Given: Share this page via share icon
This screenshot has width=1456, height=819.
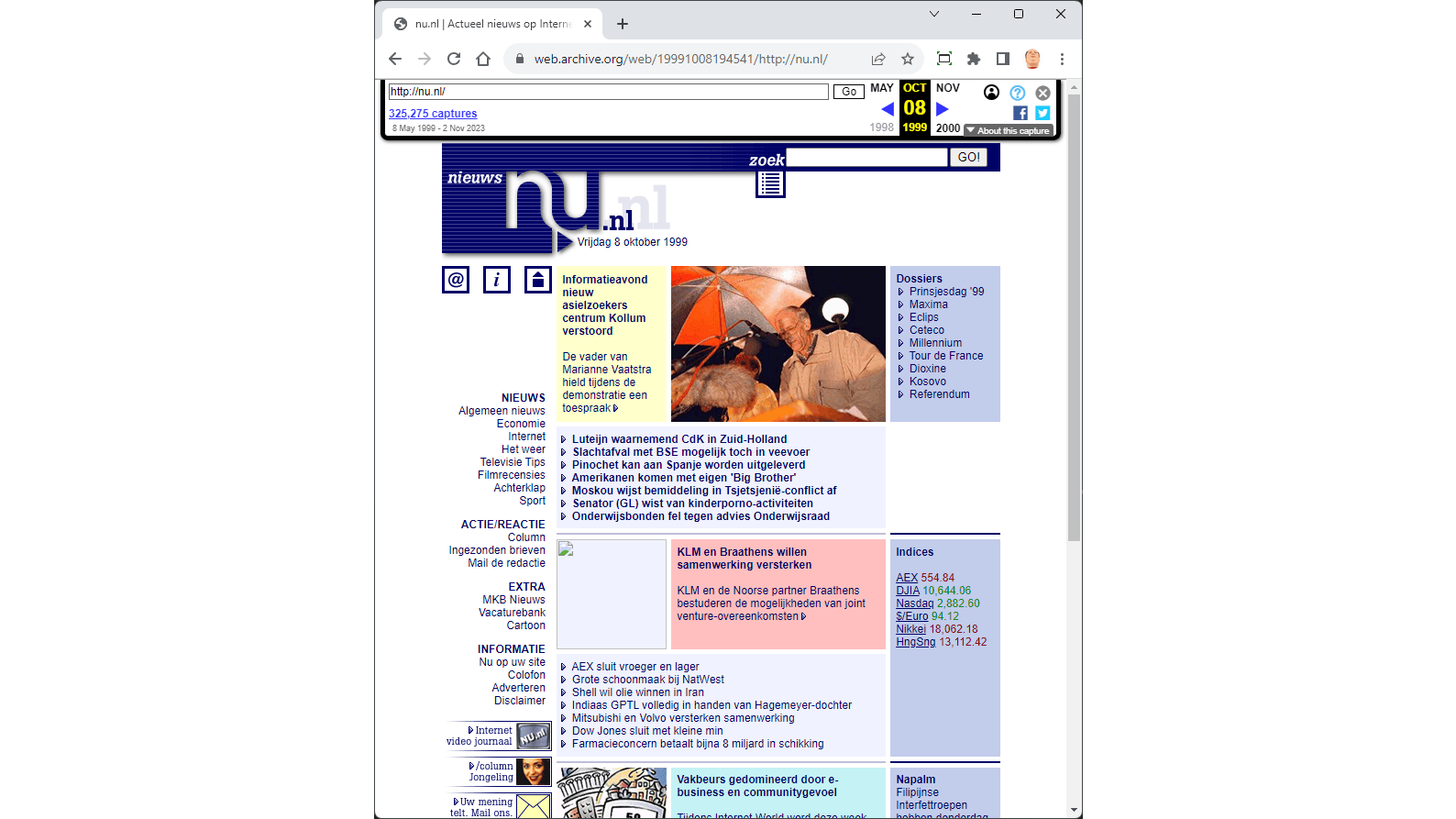Looking at the screenshot, I should (878, 59).
